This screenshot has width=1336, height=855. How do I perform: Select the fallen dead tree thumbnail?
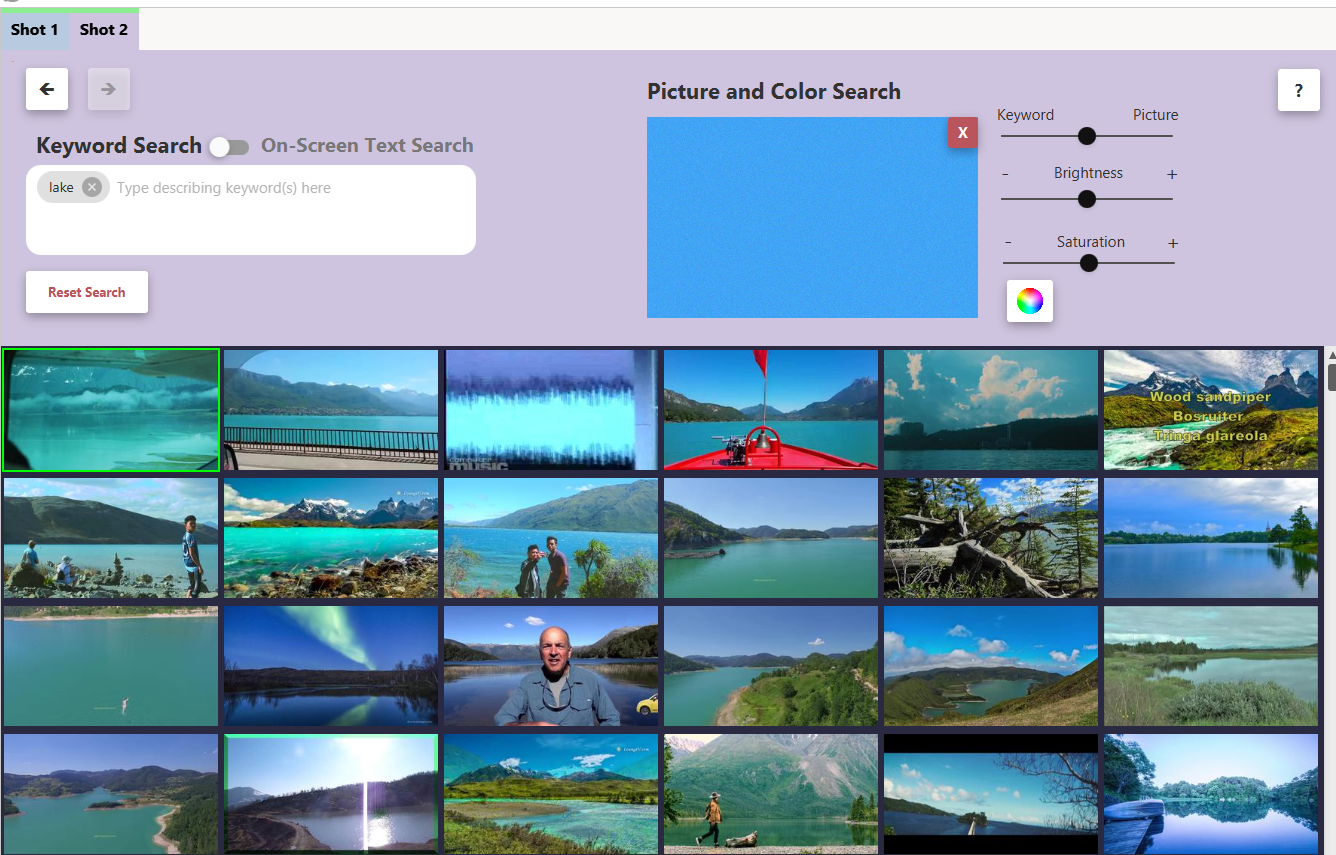click(991, 538)
